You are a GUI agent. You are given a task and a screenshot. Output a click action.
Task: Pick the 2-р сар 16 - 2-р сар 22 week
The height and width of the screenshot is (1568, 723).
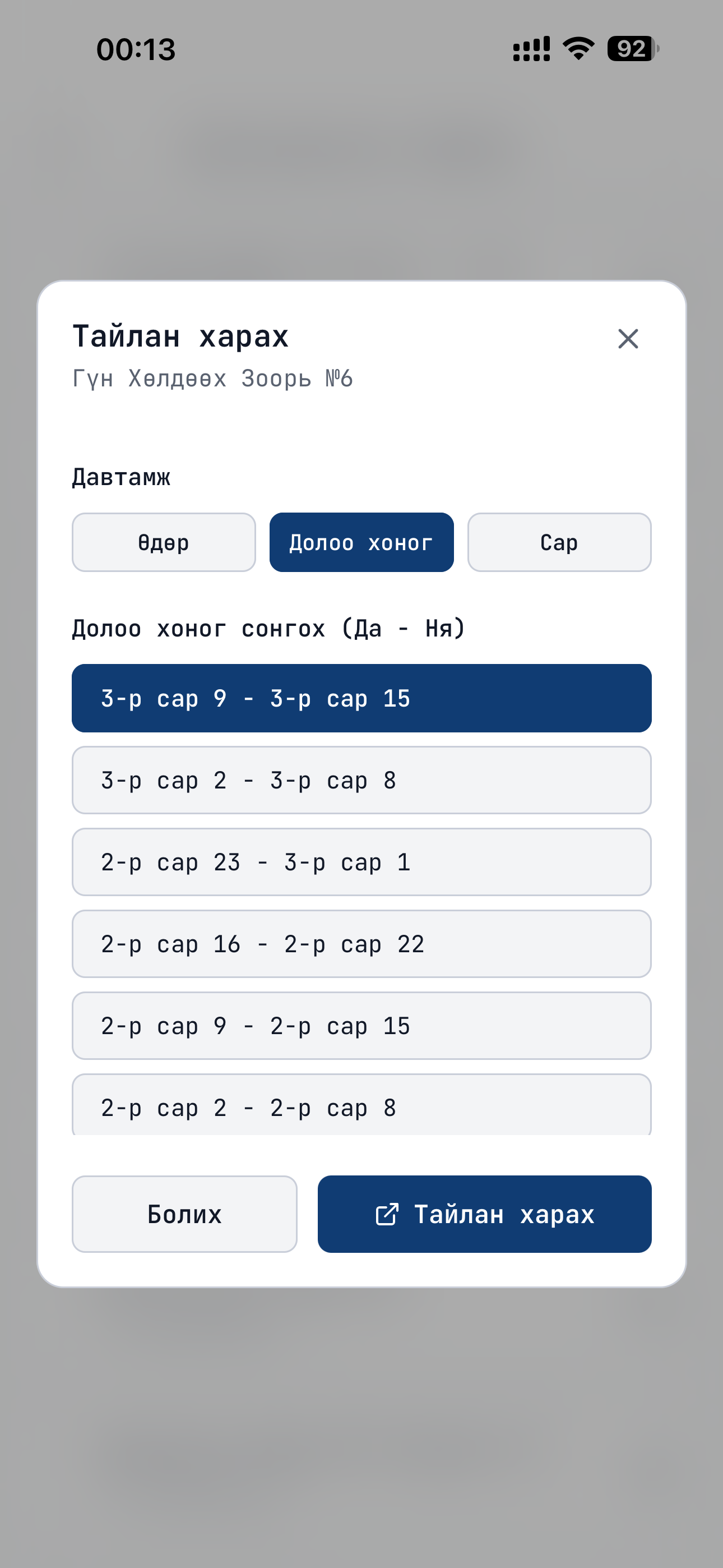point(361,944)
